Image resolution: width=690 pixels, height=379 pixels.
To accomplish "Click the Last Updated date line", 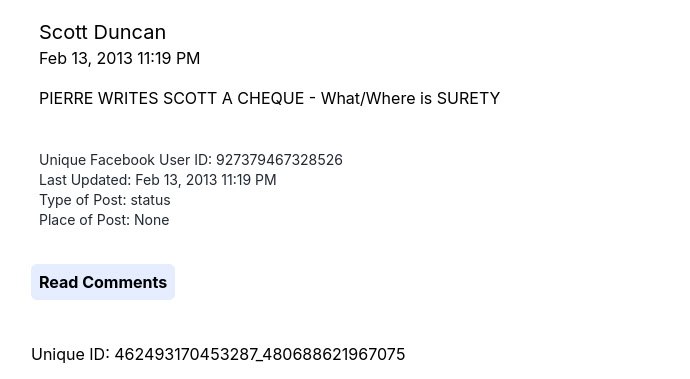I will pyautogui.click(x=158, y=180).
